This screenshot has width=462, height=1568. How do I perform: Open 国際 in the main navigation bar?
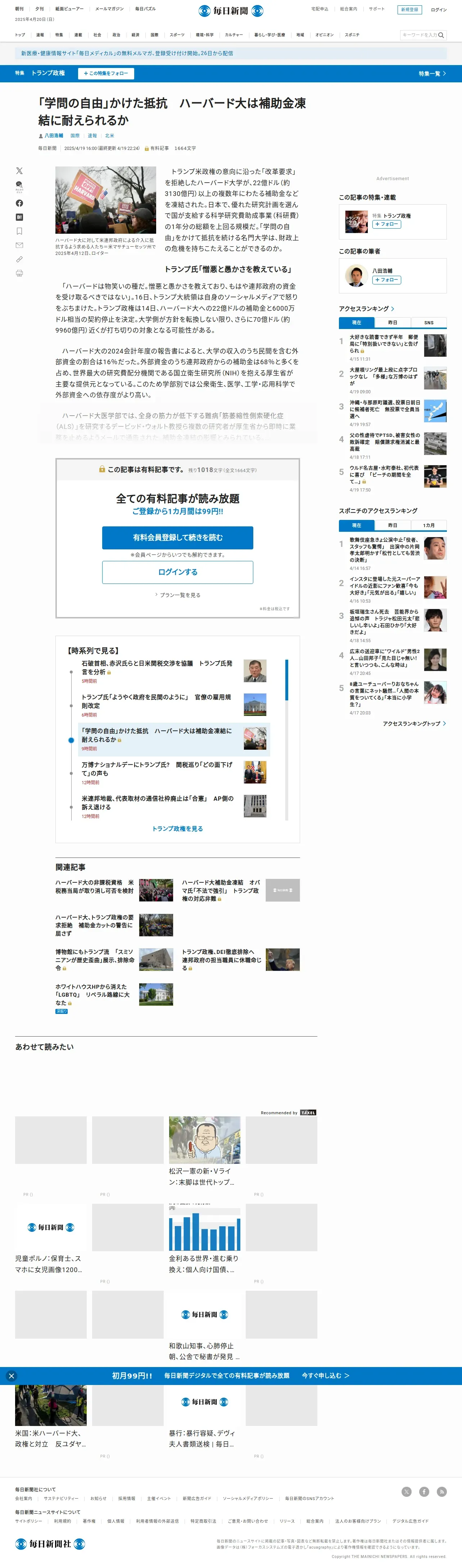tap(154, 35)
